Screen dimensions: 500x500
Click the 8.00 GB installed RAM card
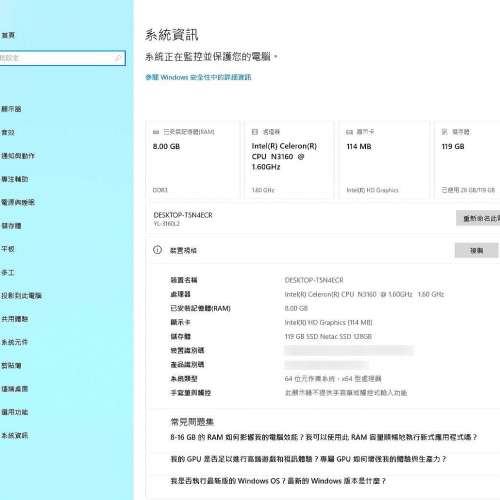point(193,160)
